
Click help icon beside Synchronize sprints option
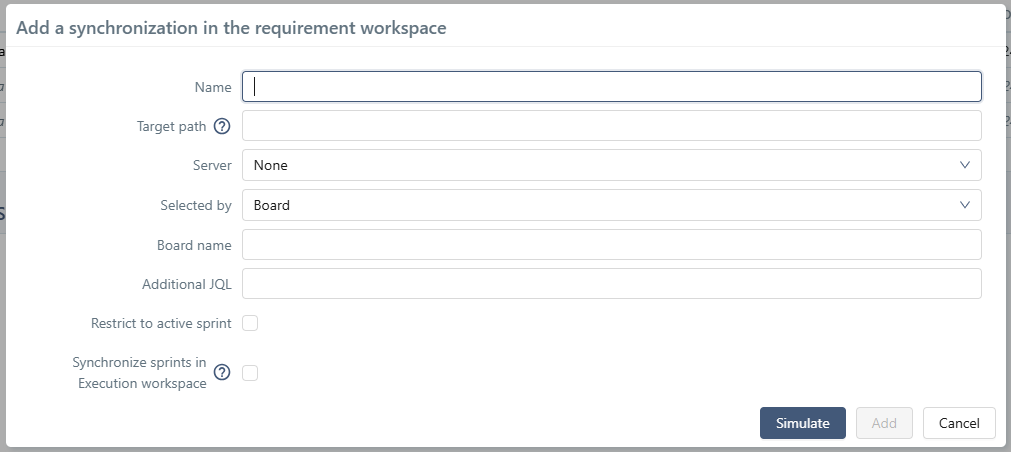222,372
